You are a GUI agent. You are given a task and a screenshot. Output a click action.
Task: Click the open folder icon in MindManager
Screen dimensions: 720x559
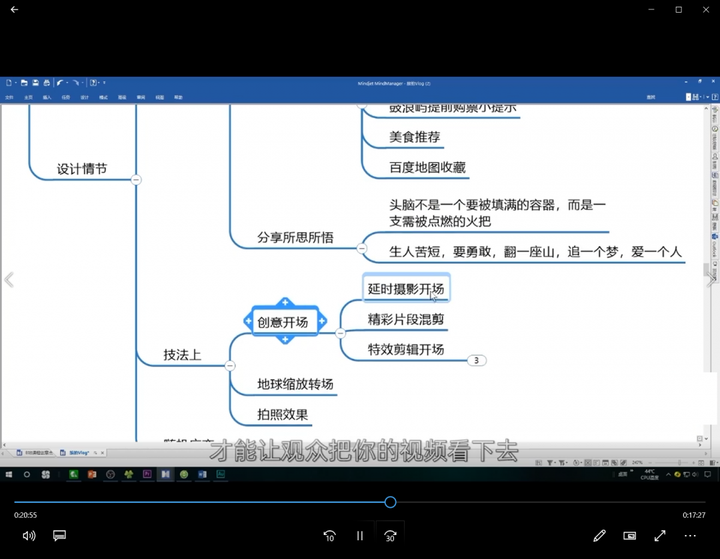24,83
